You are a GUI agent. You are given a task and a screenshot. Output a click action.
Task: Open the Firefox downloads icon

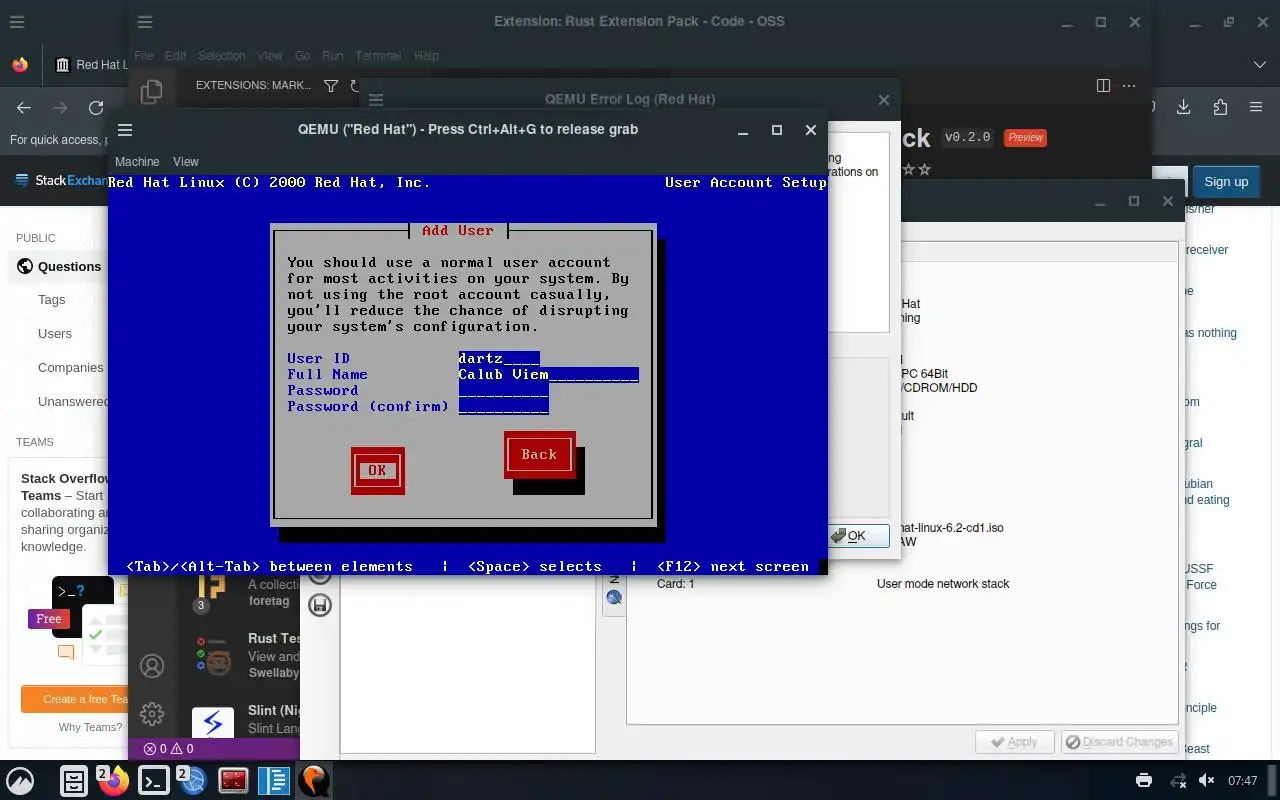coord(1183,108)
